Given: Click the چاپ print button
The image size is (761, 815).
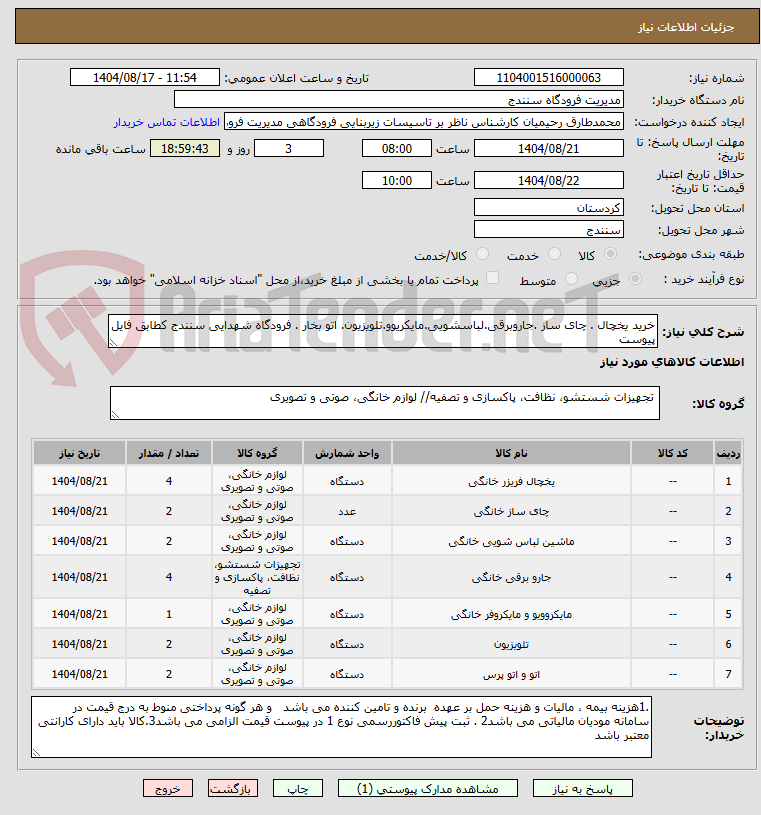Looking at the screenshot, I should click(x=298, y=789).
